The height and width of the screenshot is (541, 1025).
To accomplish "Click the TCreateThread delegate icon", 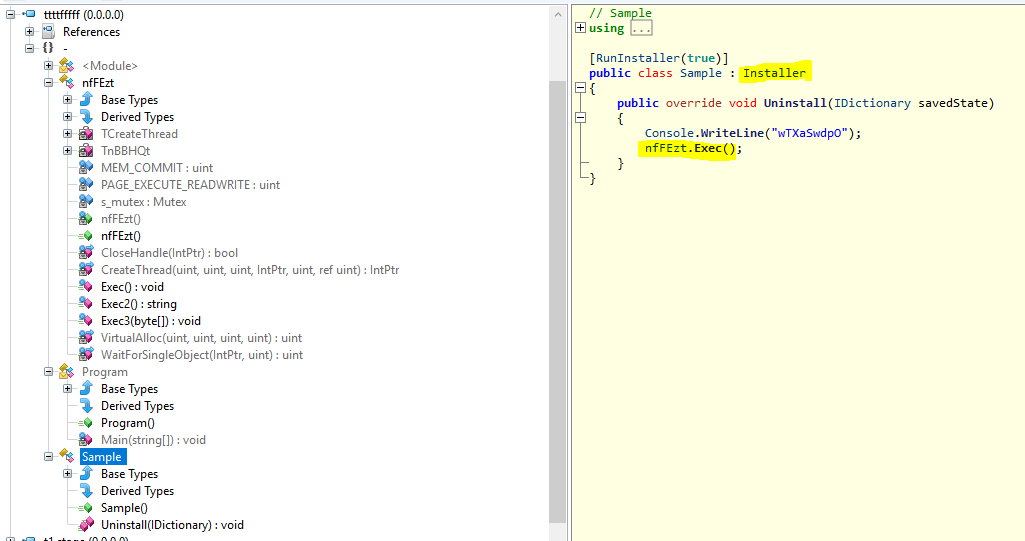I will click(x=86, y=133).
